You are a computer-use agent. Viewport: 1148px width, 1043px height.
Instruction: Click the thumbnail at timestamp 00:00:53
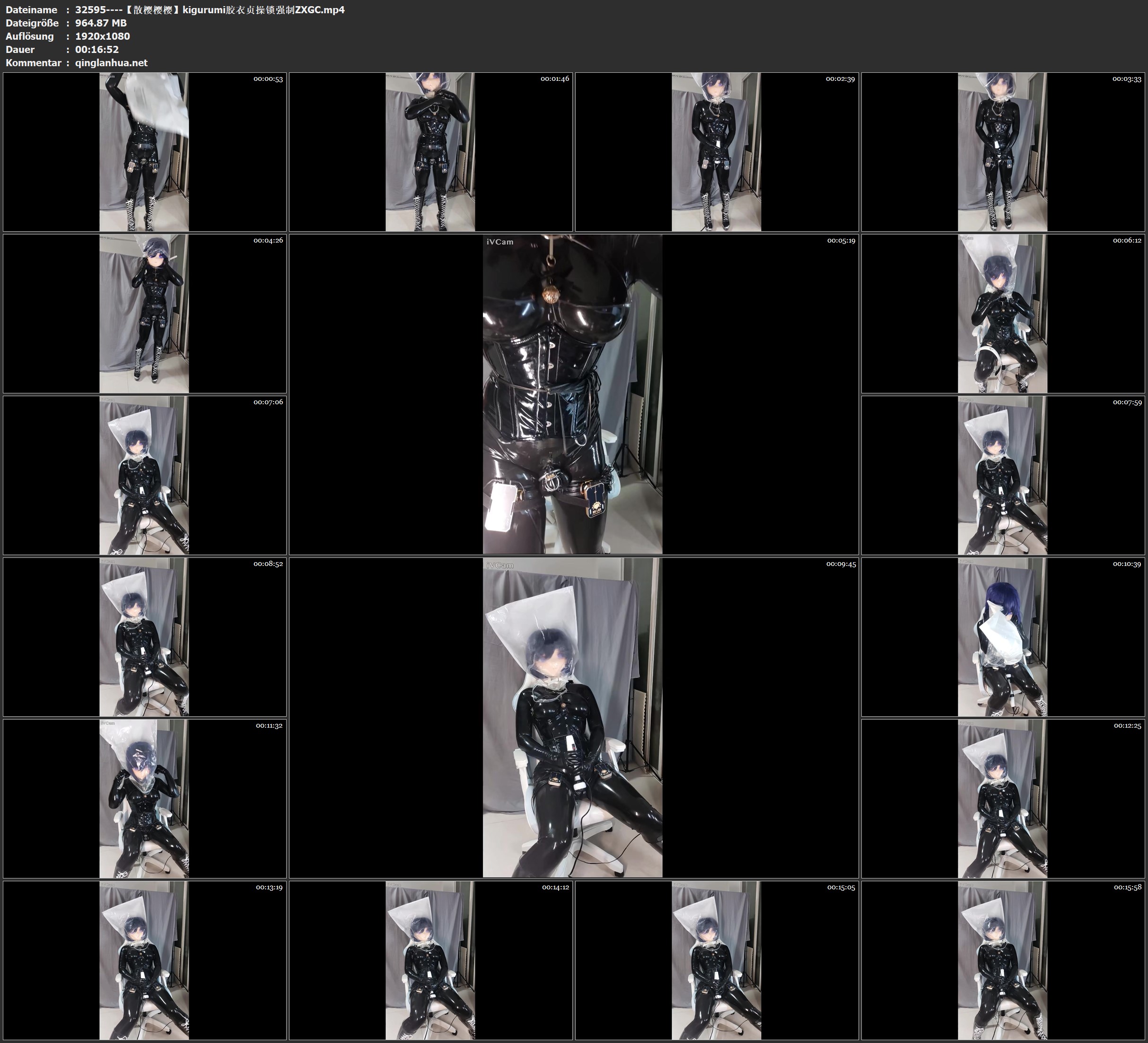[145, 151]
